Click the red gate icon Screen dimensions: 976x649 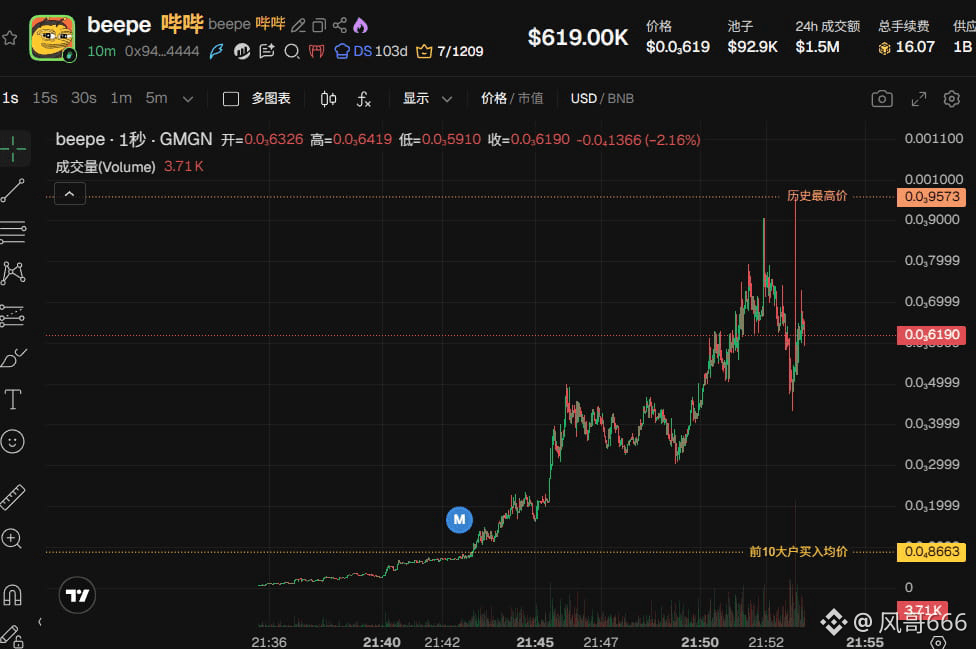click(317, 51)
